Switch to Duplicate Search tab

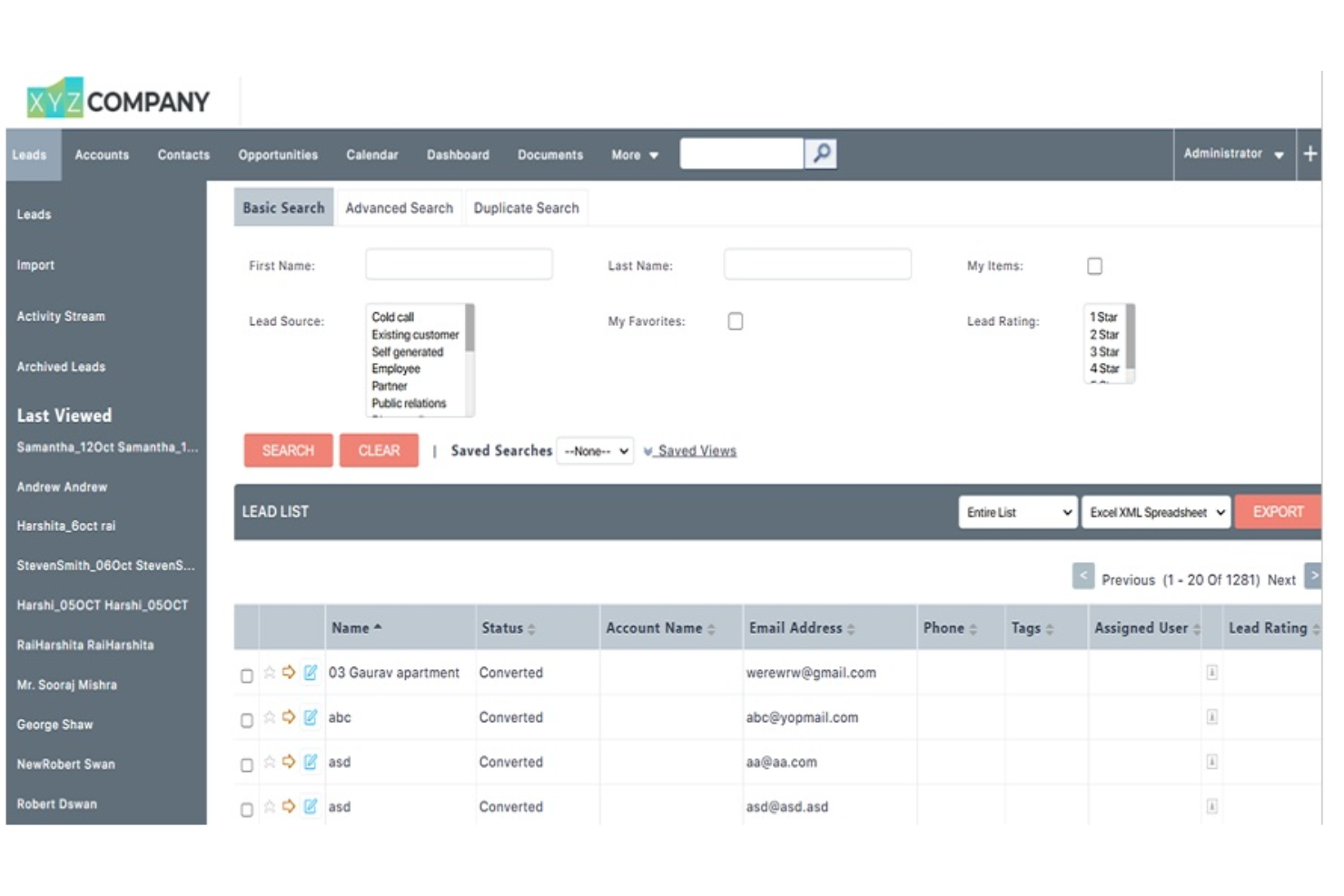point(527,208)
